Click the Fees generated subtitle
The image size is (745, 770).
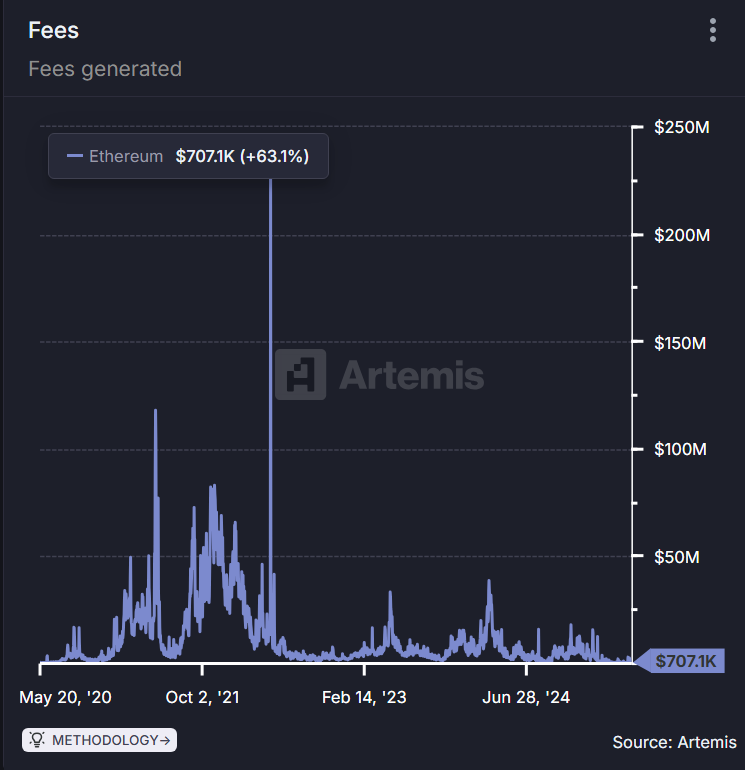105,69
